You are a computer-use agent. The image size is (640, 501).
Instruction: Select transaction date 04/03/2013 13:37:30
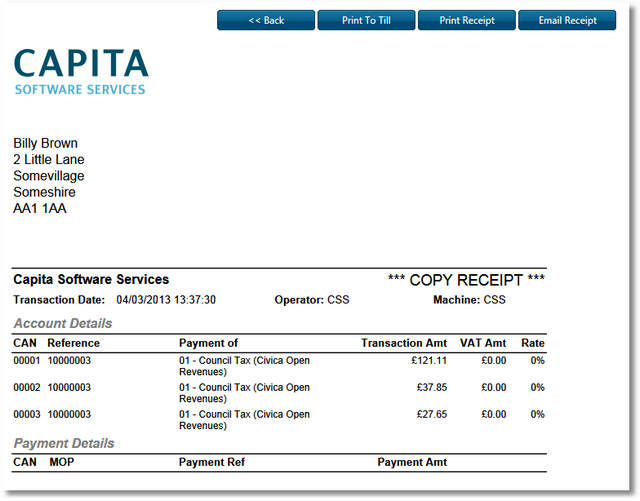166,300
